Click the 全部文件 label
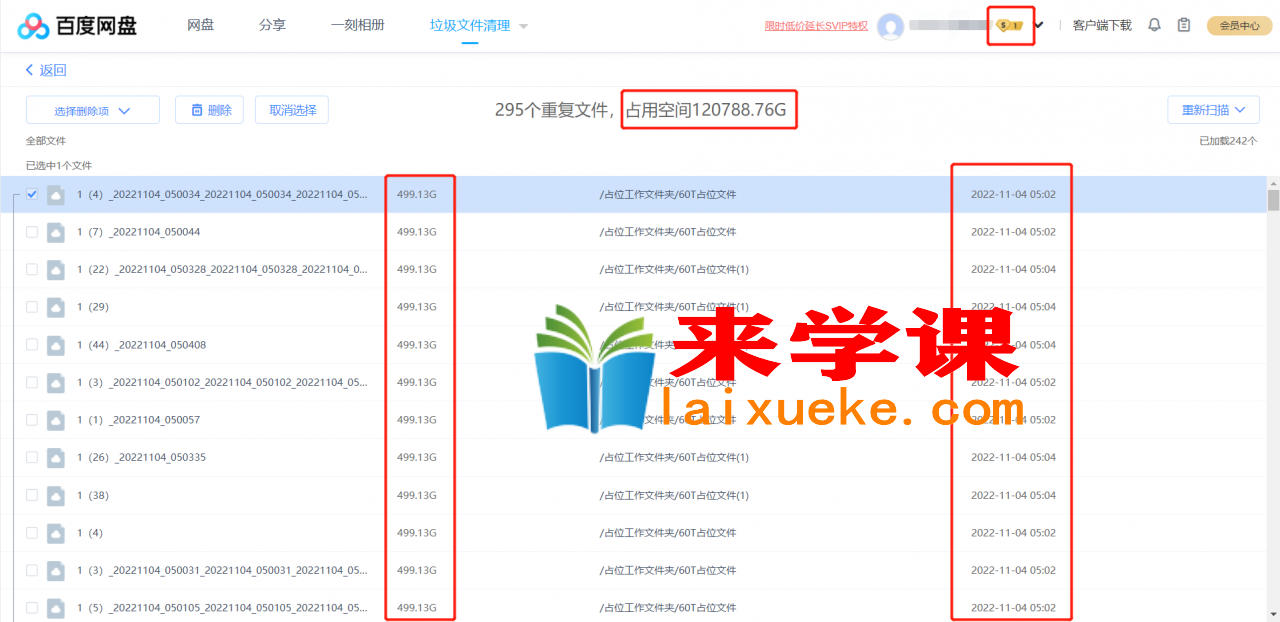Image resolution: width=1280 pixels, height=622 pixels. point(46,142)
